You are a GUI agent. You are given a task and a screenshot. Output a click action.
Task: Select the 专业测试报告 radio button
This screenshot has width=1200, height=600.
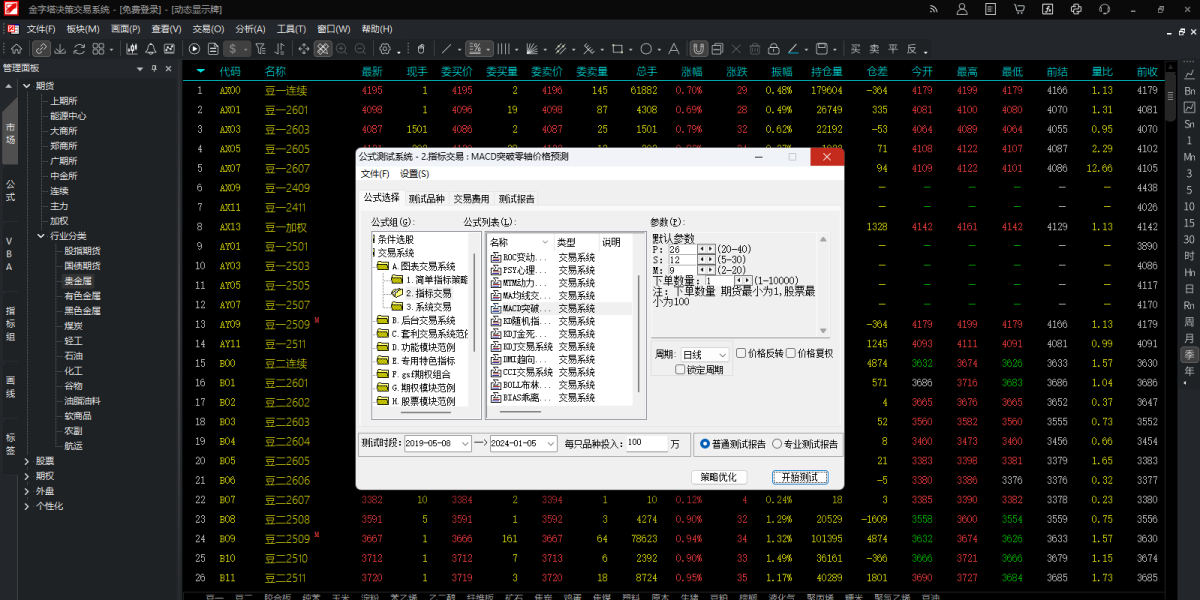[x=777, y=443]
